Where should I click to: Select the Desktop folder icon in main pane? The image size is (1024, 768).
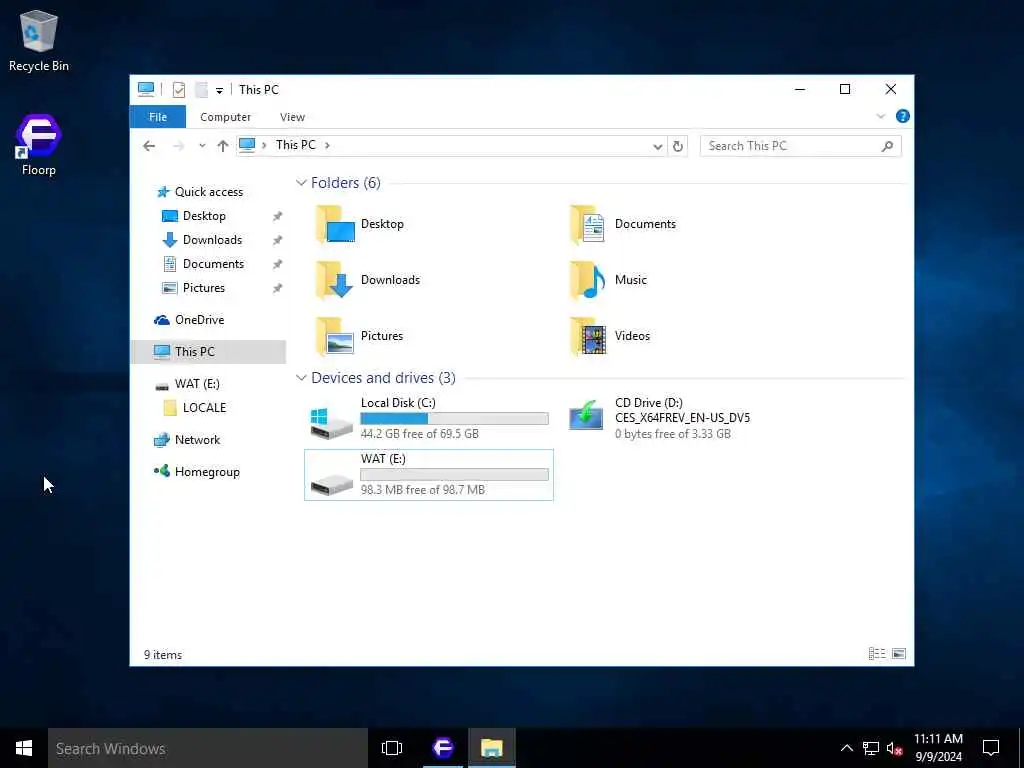[x=336, y=224]
